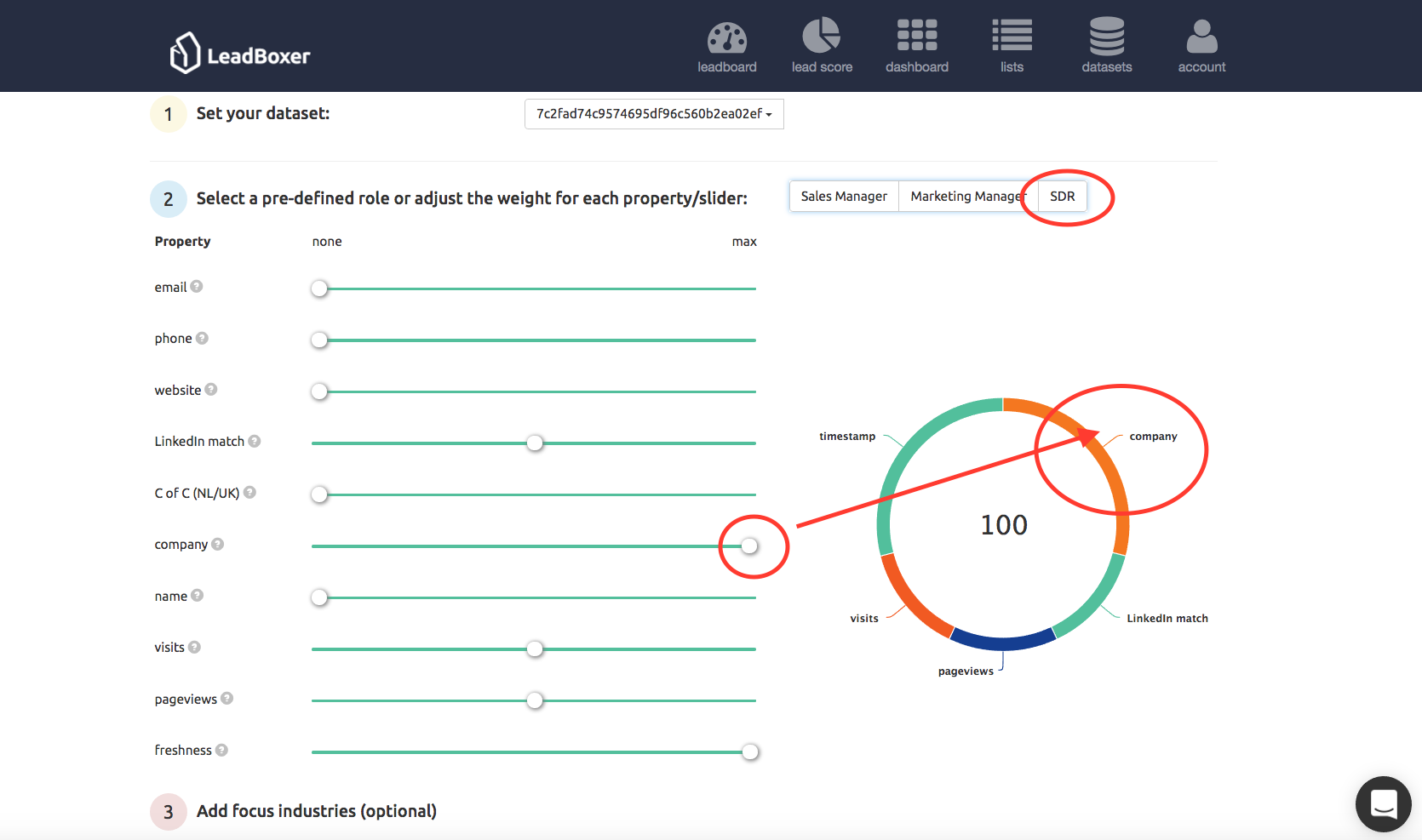Show help for C of C (NL/UK)
1422x840 pixels.
[x=249, y=492]
